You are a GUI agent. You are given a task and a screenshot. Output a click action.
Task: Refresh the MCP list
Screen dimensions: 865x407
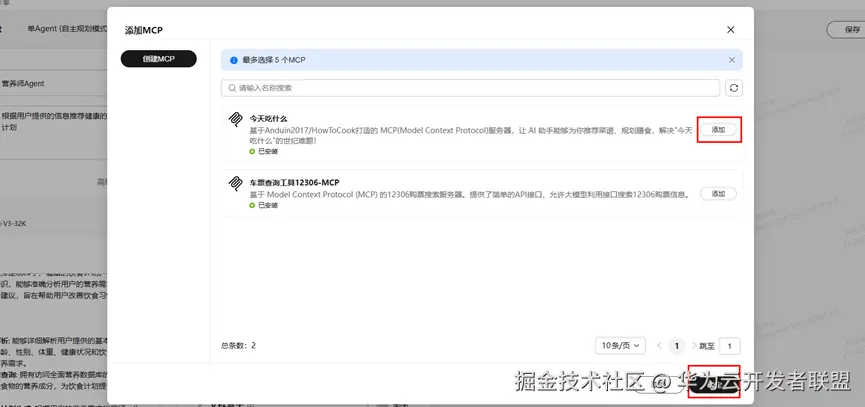(734, 88)
